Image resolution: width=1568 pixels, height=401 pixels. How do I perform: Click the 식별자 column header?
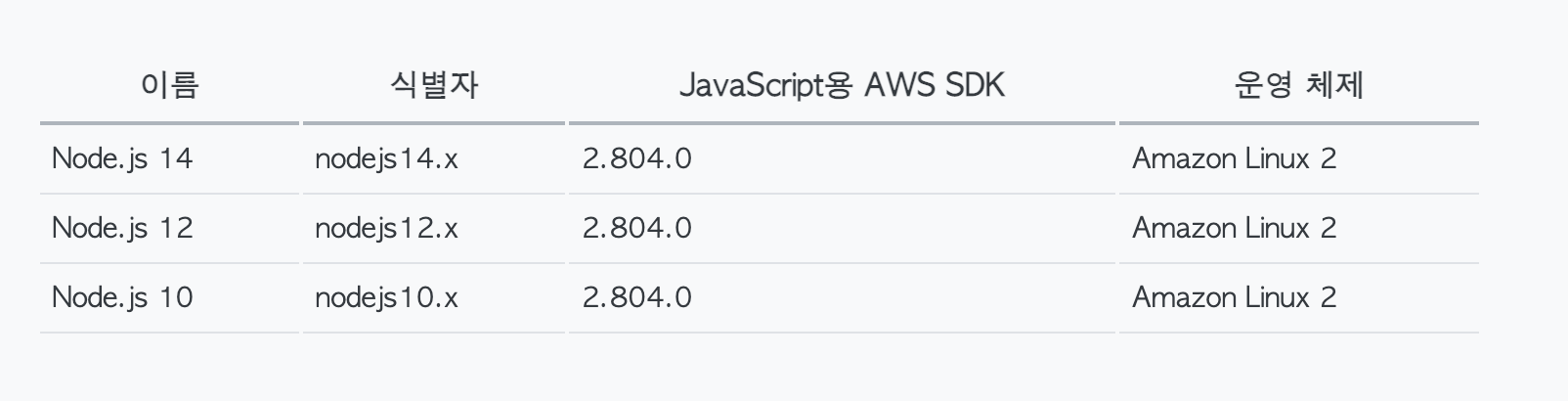point(434,86)
